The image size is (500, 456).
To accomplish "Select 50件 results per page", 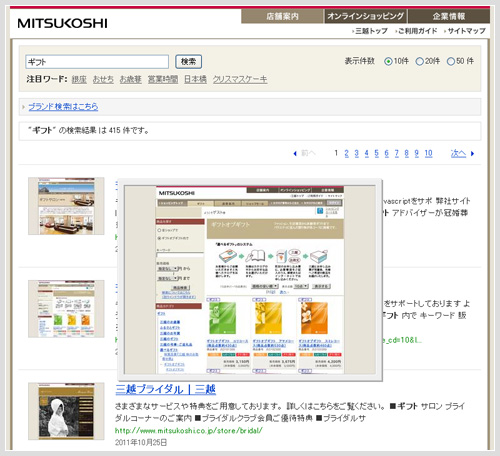I will coord(451,61).
